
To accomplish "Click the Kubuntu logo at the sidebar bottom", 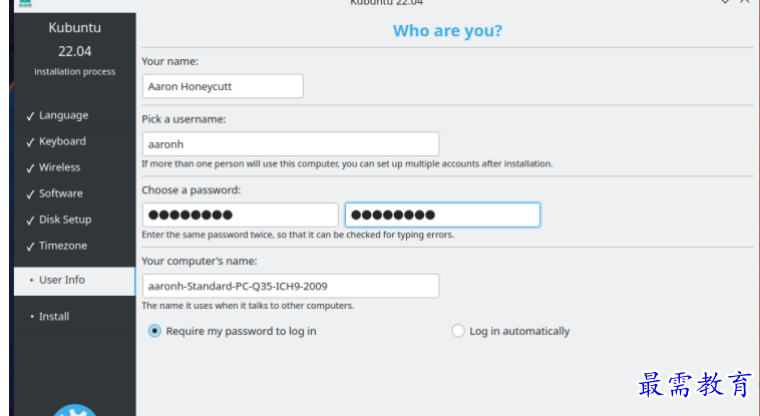I will [74, 410].
